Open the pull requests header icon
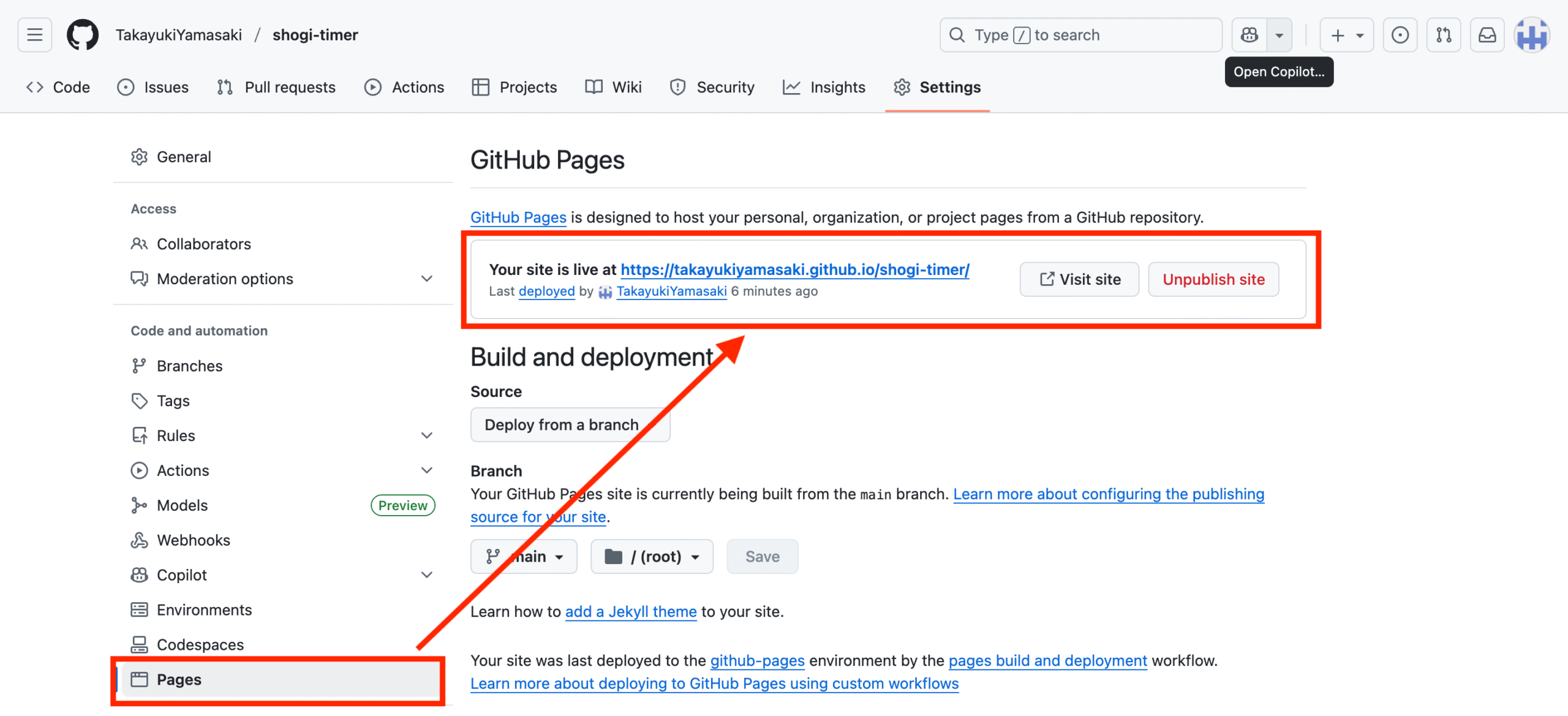Viewport: 1568px width, 716px height. click(x=1444, y=35)
